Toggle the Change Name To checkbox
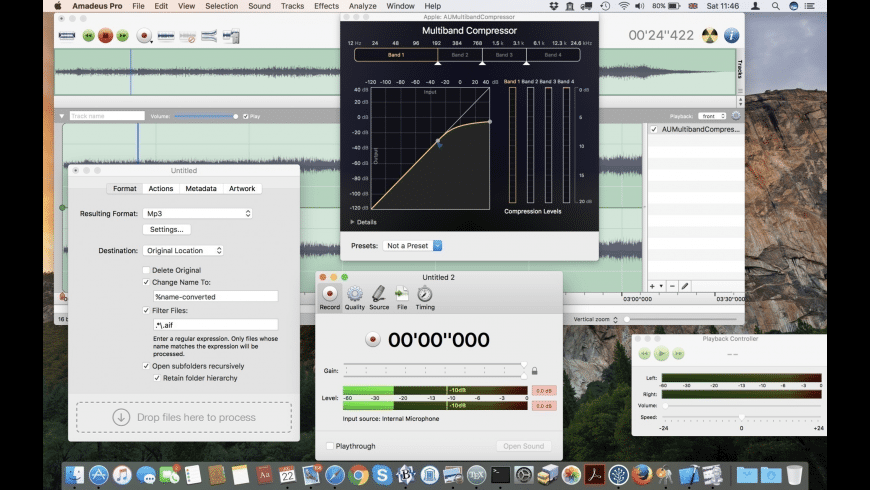 pyautogui.click(x=146, y=282)
